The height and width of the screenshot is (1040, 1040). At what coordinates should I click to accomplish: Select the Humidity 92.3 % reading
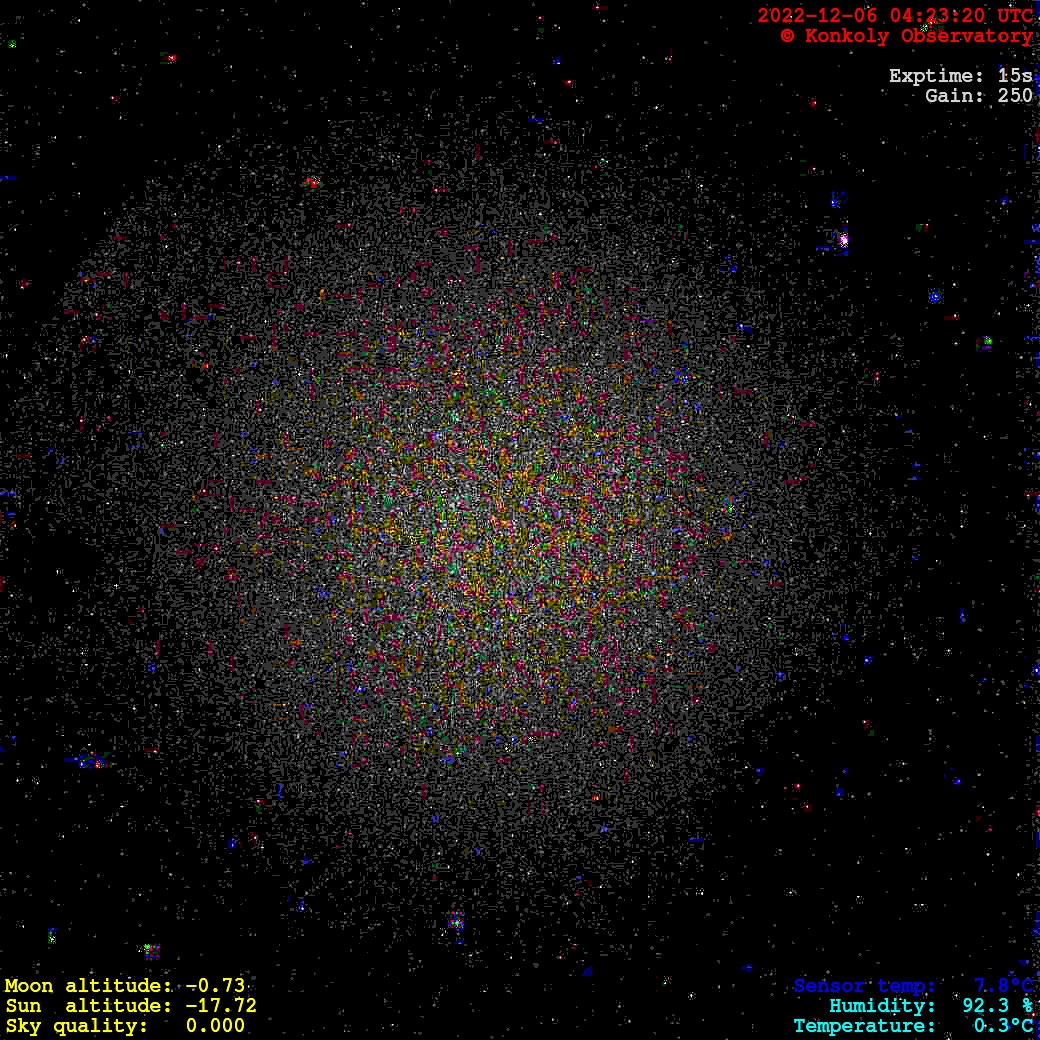pos(930,1006)
